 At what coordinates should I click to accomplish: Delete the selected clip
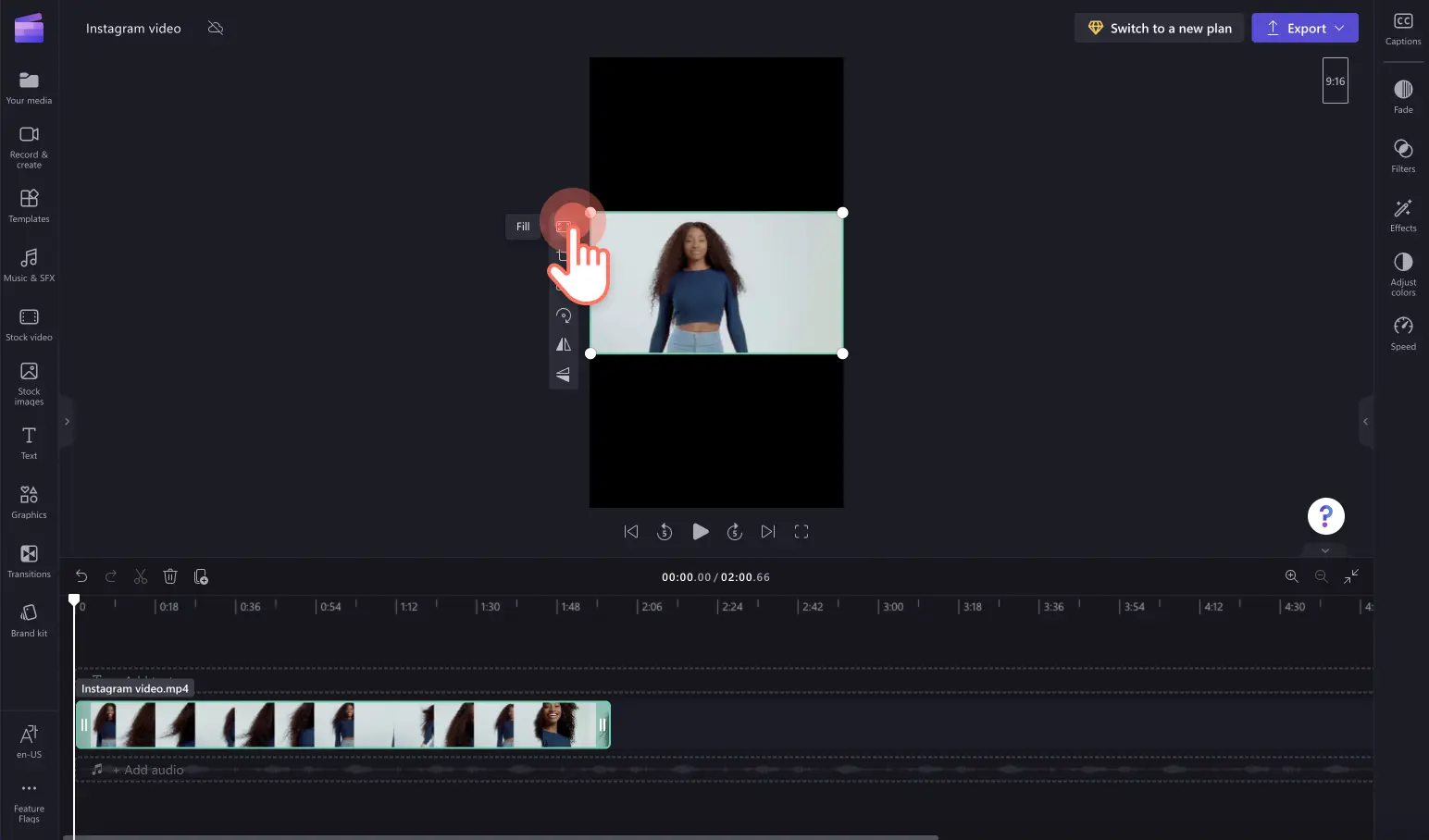click(170, 576)
